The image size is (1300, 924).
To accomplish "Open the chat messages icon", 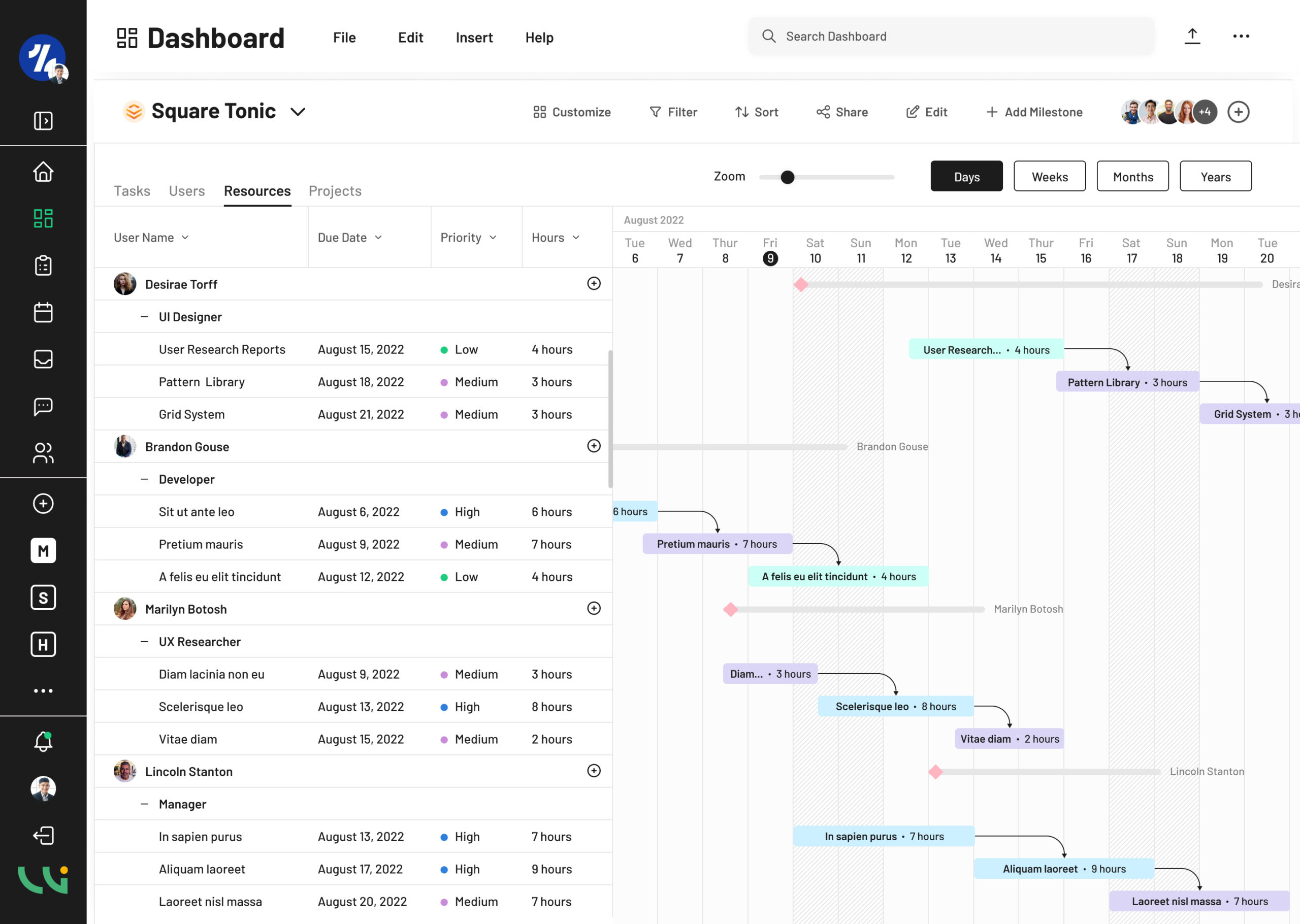I will click(x=43, y=406).
